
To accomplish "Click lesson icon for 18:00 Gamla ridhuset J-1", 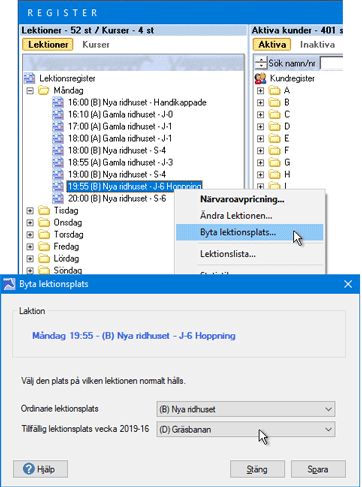I will [58, 138].
